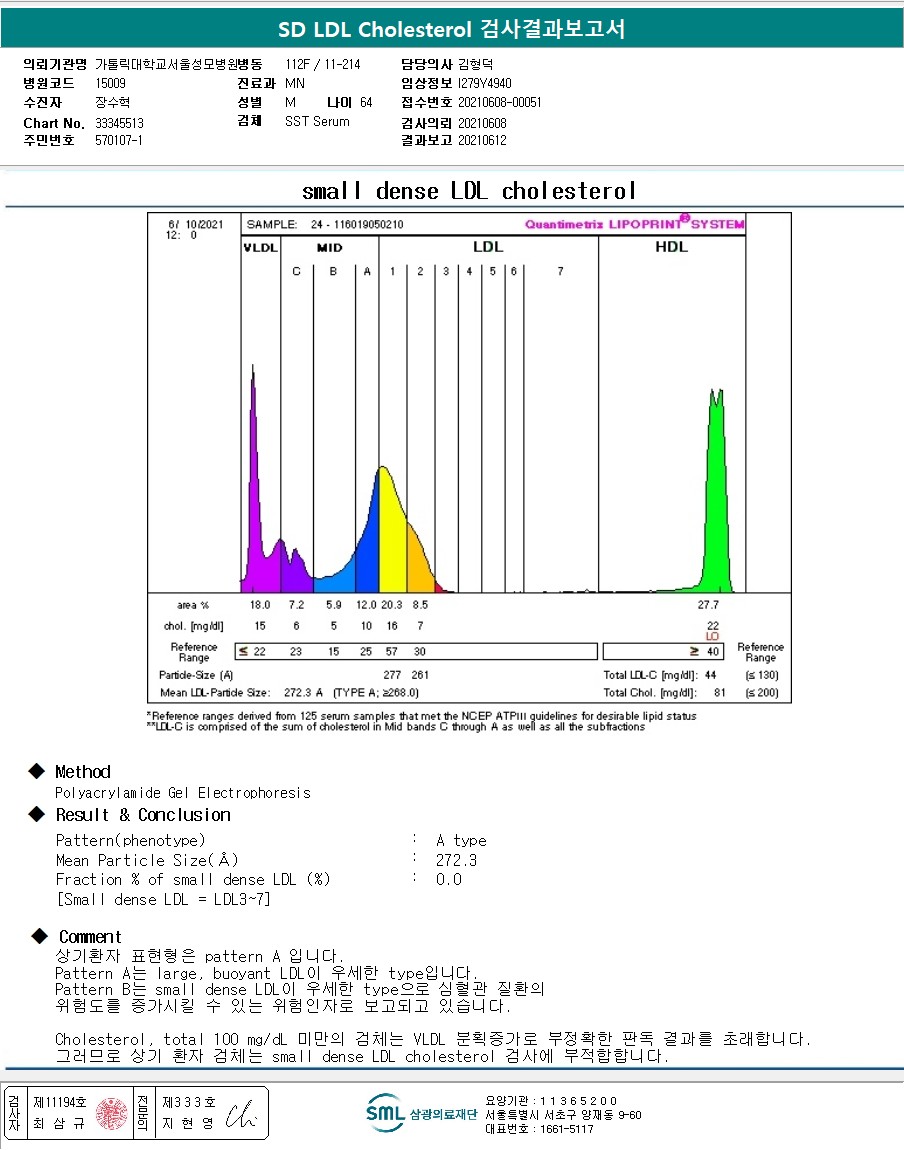Click the handwritten signature next to 지현영
The width and height of the screenshot is (904, 1150).
point(240,1114)
